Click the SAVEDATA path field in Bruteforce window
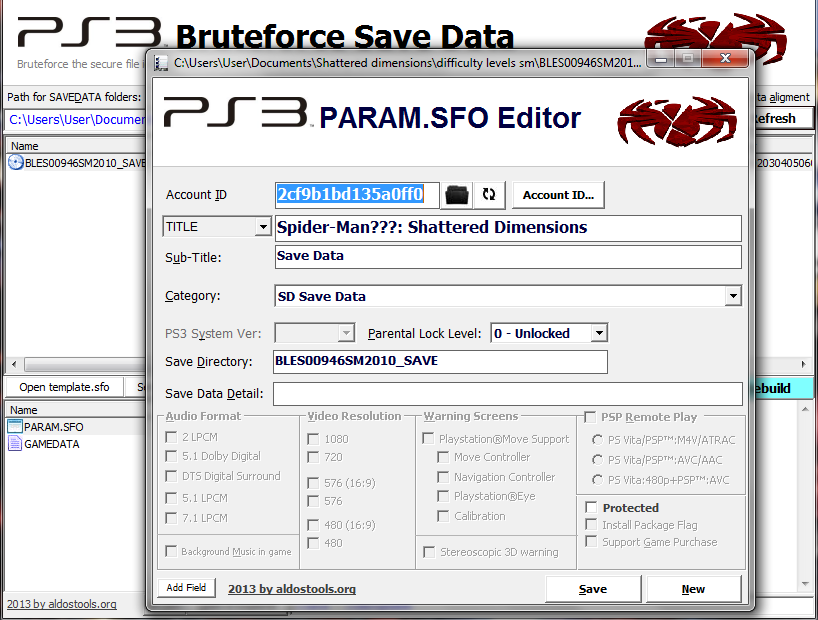The image size is (818, 620). pos(76,120)
